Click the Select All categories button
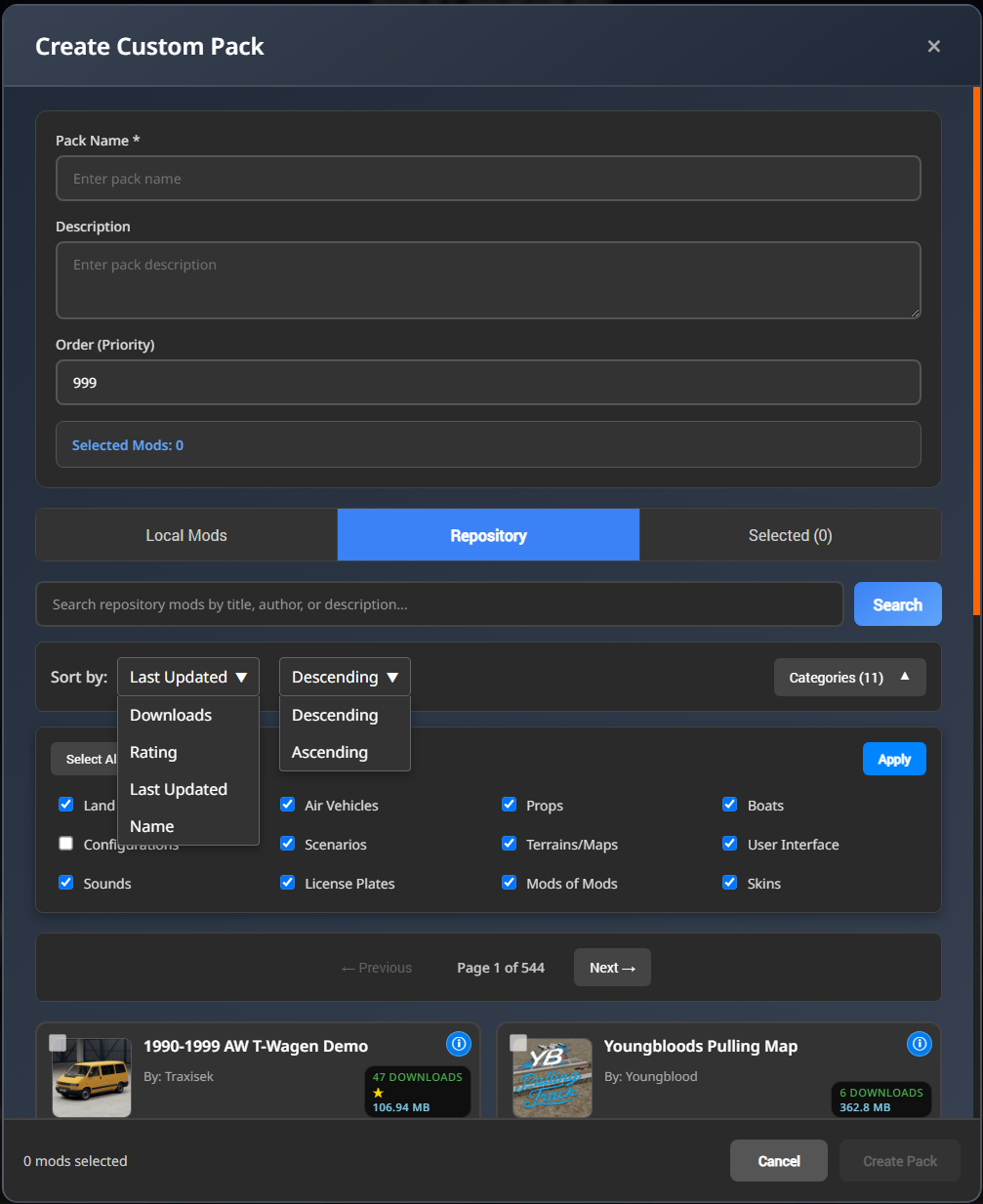Viewport: 983px width, 1204px height. pyautogui.click(x=85, y=759)
